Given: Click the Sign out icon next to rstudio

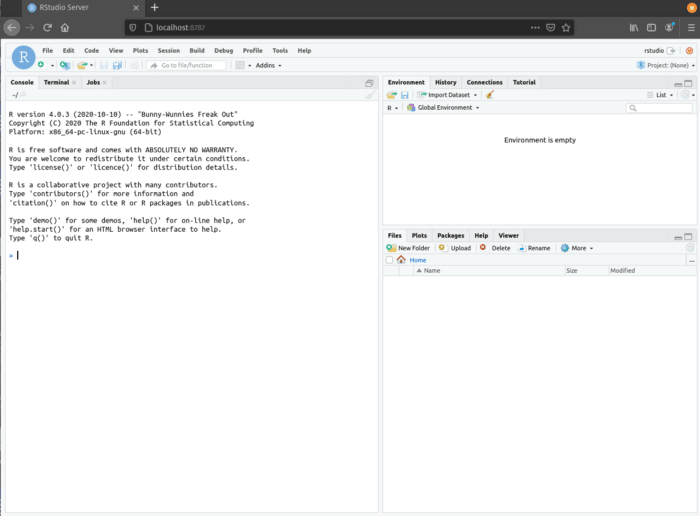Looking at the screenshot, I should (671, 51).
